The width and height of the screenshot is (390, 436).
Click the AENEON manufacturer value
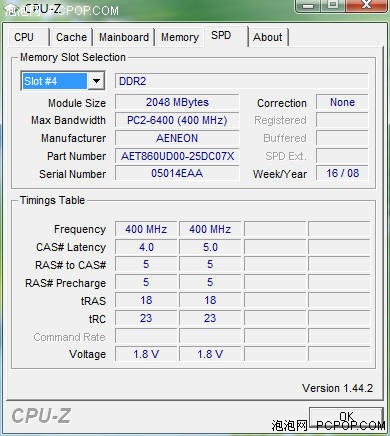[177, 138]
